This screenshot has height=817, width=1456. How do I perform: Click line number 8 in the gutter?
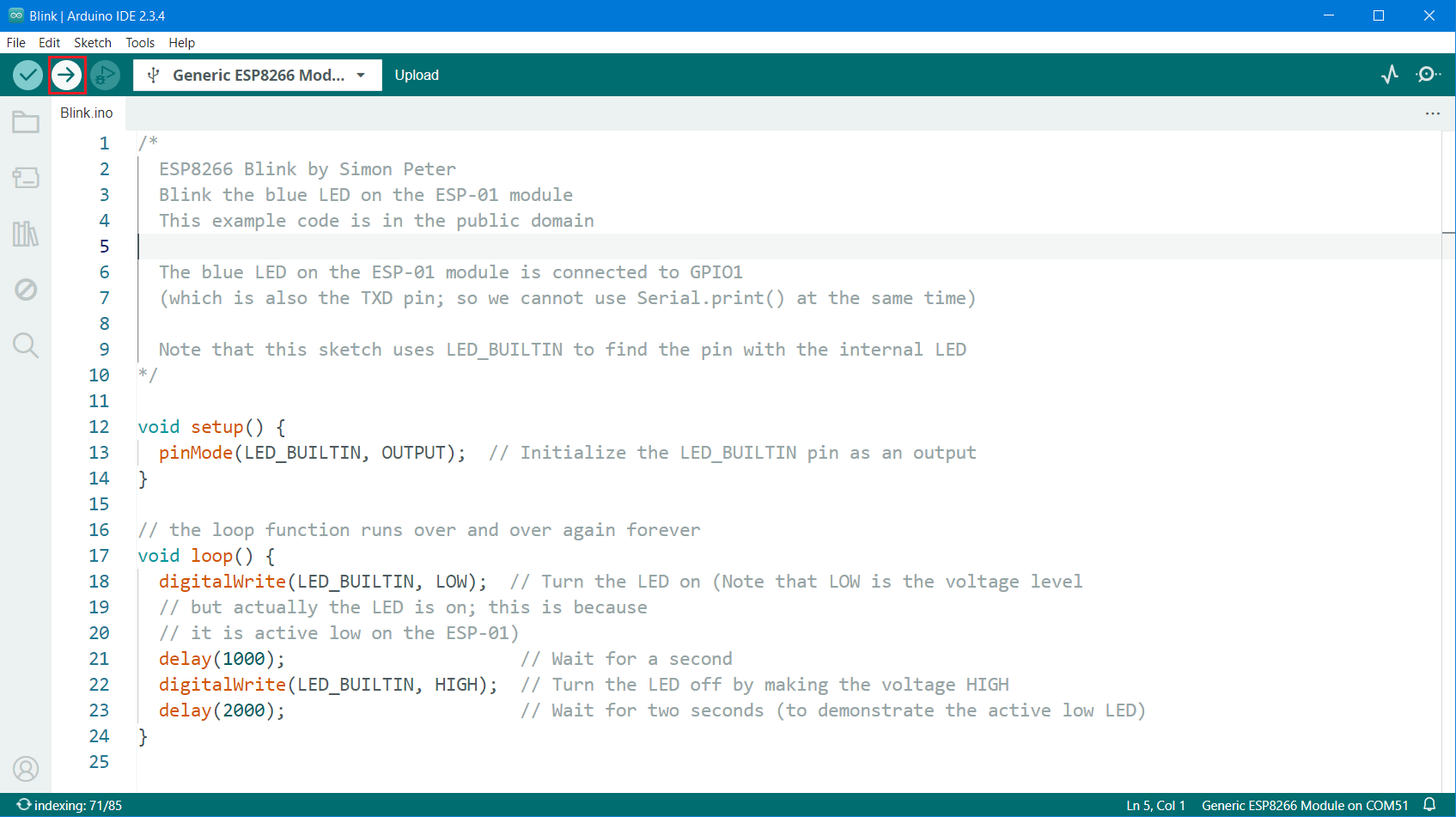104,324
